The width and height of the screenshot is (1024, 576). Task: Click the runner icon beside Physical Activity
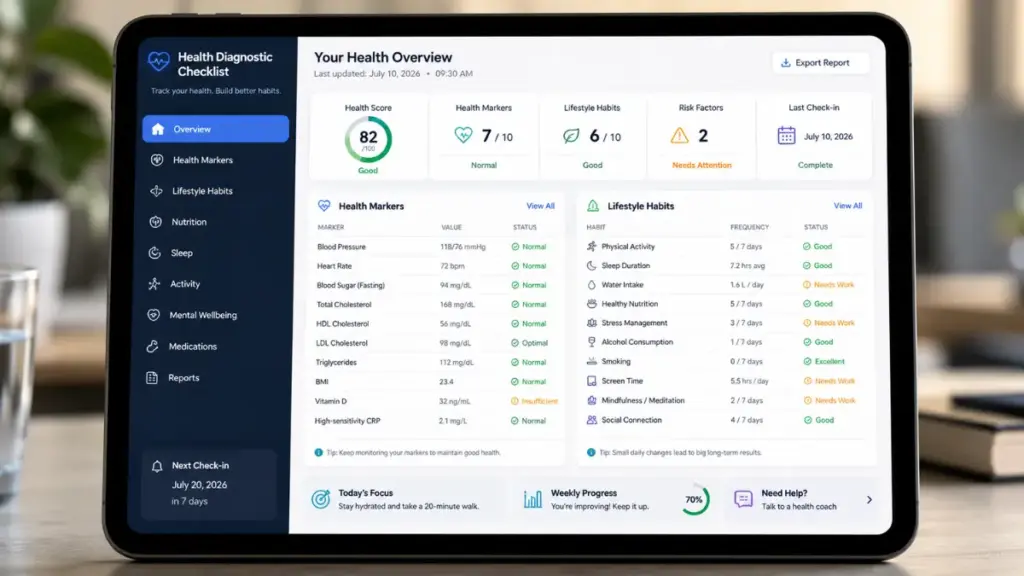tap(592, 246)
